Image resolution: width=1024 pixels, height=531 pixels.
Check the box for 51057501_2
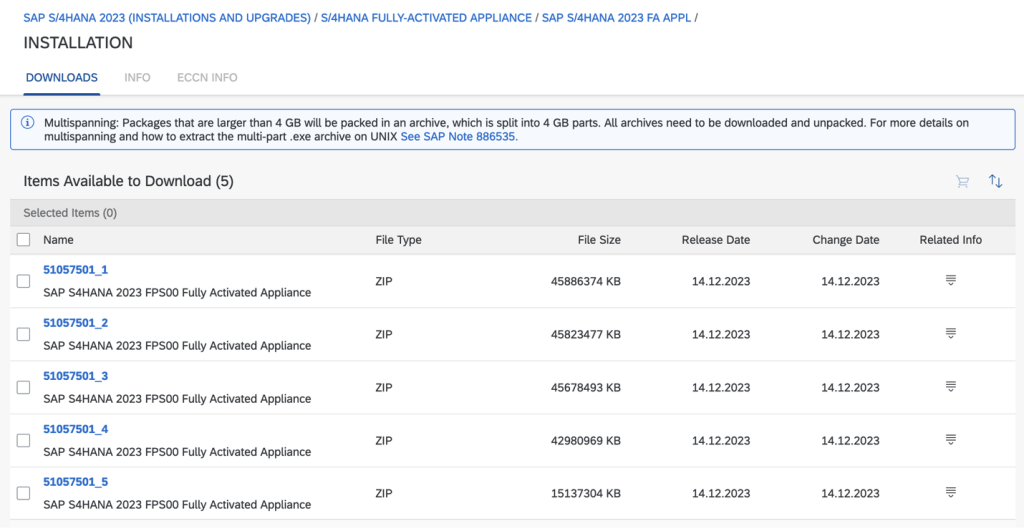[24, 334]
